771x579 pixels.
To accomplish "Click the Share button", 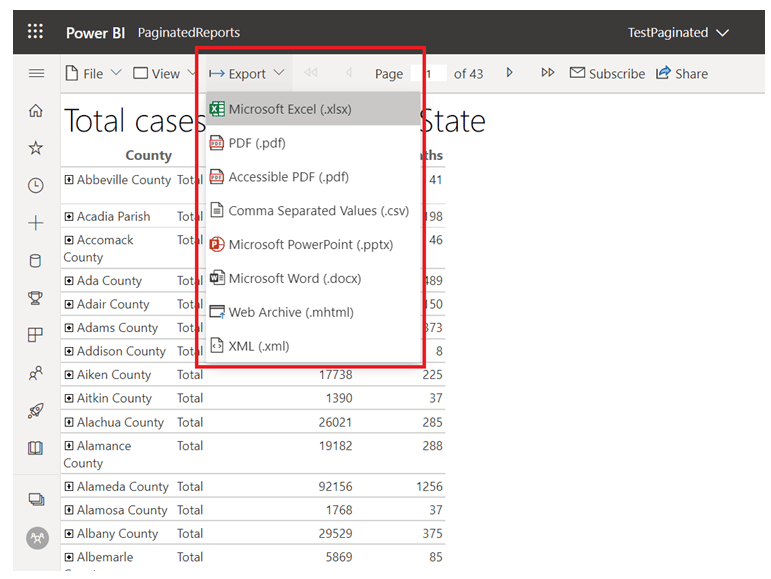I will (682, 74).
